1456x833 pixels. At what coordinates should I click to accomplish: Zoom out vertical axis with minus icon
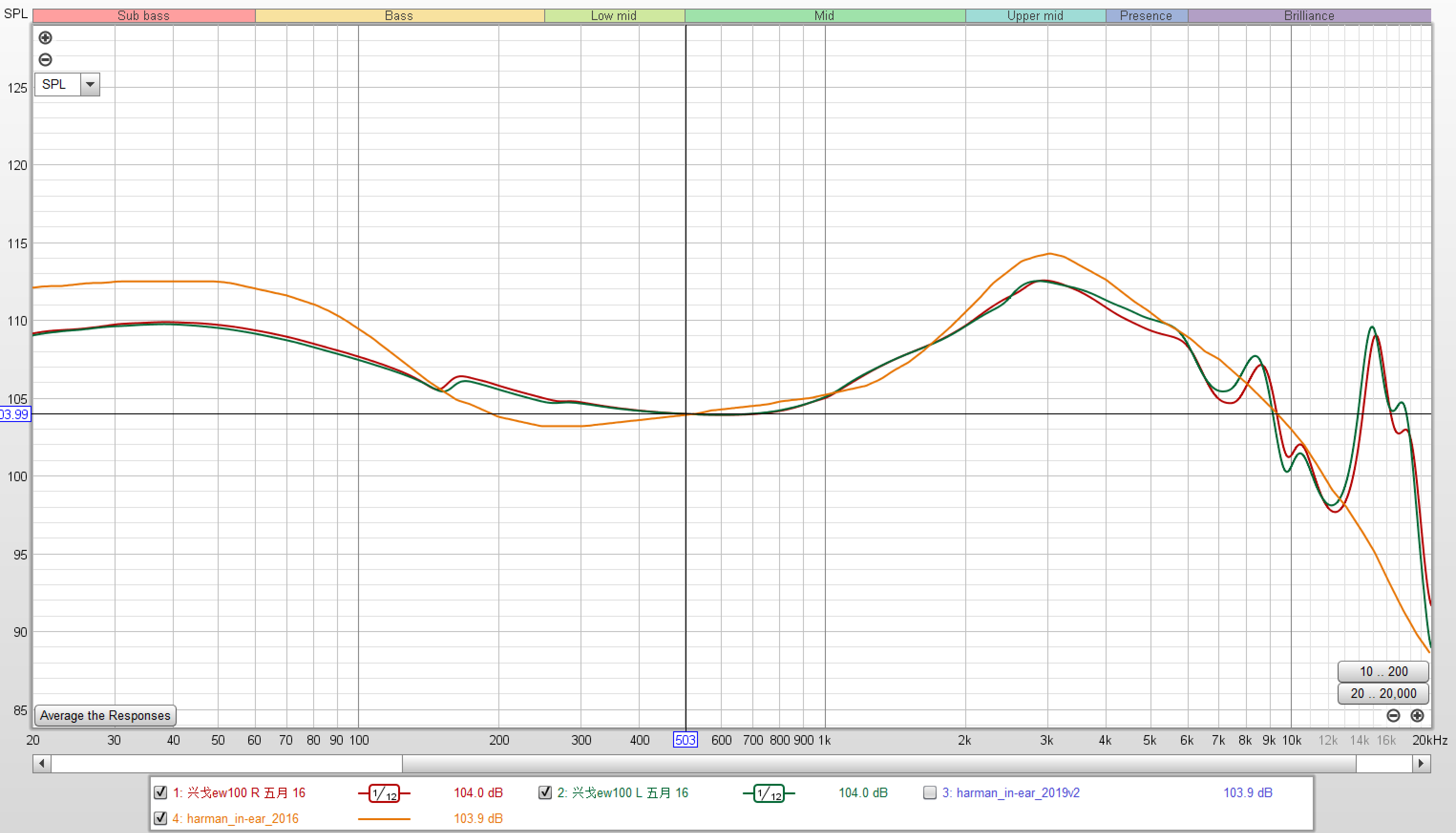pos(45,60)
